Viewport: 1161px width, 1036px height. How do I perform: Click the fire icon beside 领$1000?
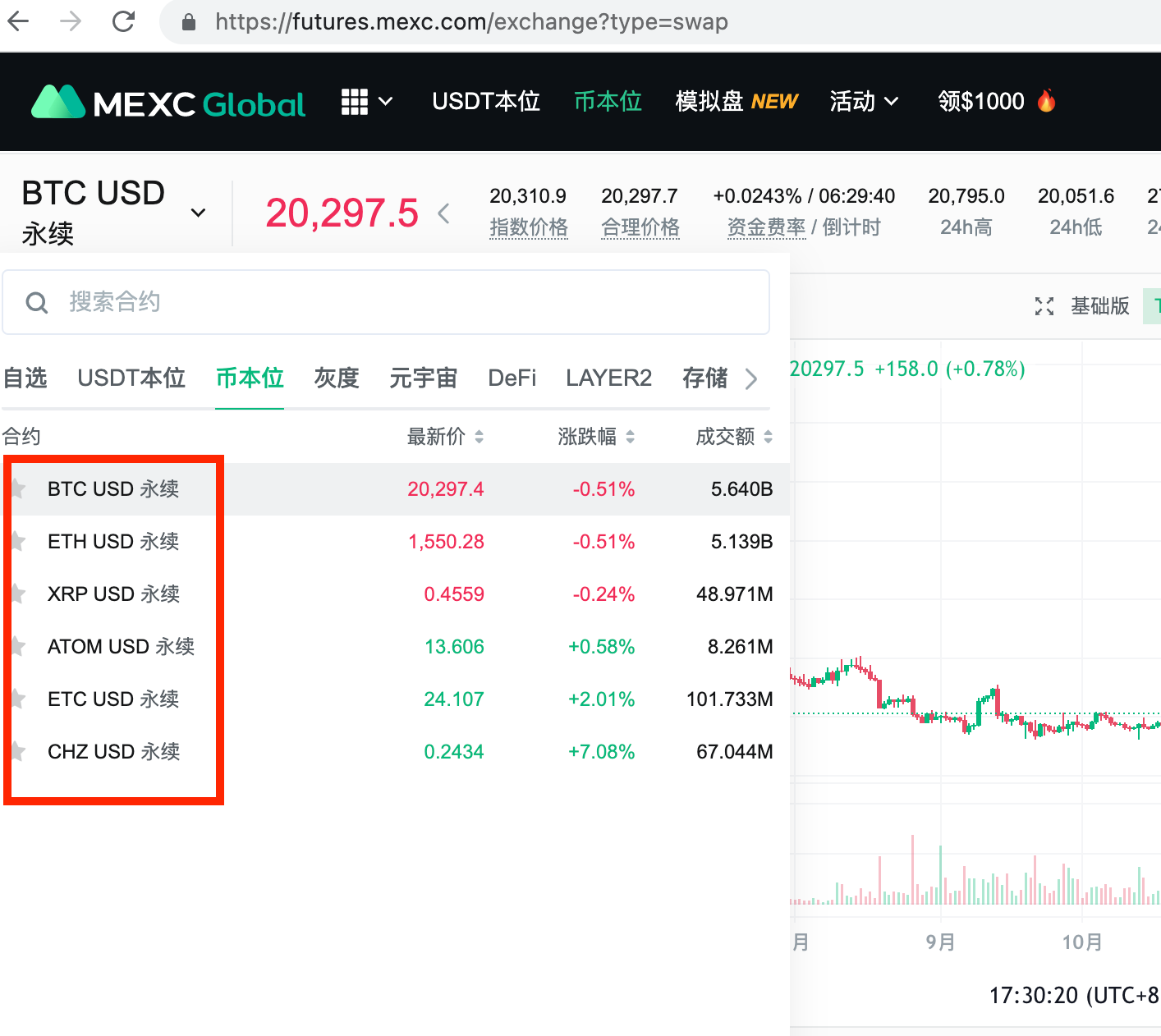click(x=1046, y=101)
